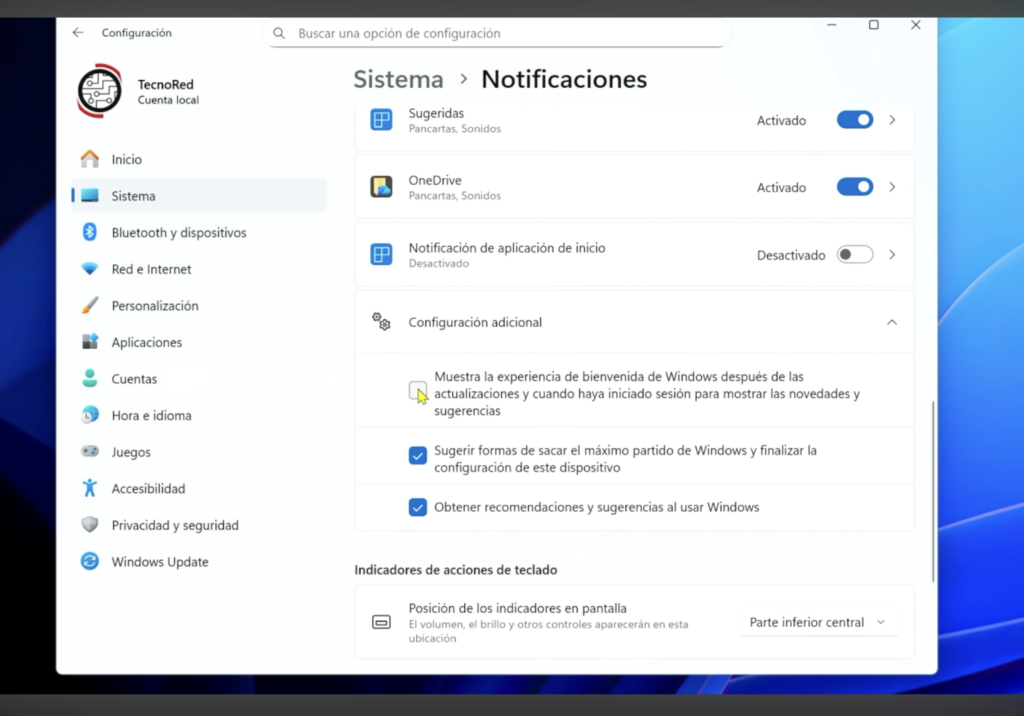Click the Personalización brush icon
This screenshot has height=716, width=1024.
[x=89, y=305]
